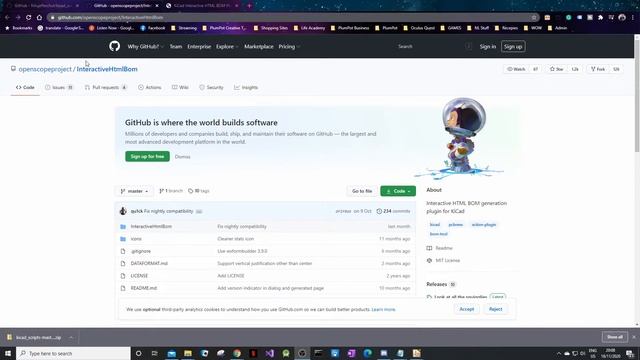The width and height of the screenshot is (640, 360).
Task: Open Microsoft Edge from the taskbar
Action: pos(367,353)
